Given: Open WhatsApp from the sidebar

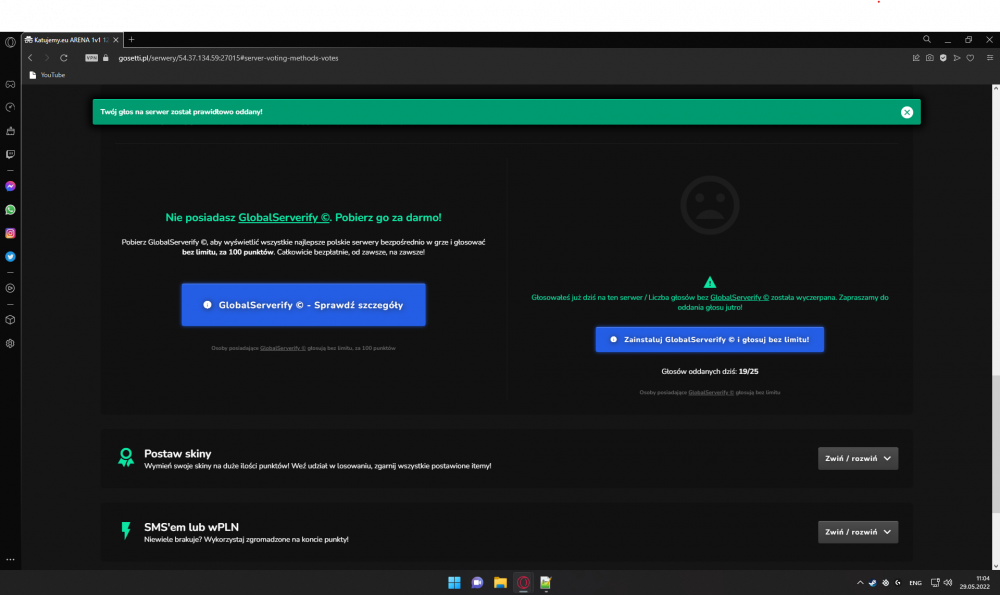Looking at the screenshot, I should (10, 210).
